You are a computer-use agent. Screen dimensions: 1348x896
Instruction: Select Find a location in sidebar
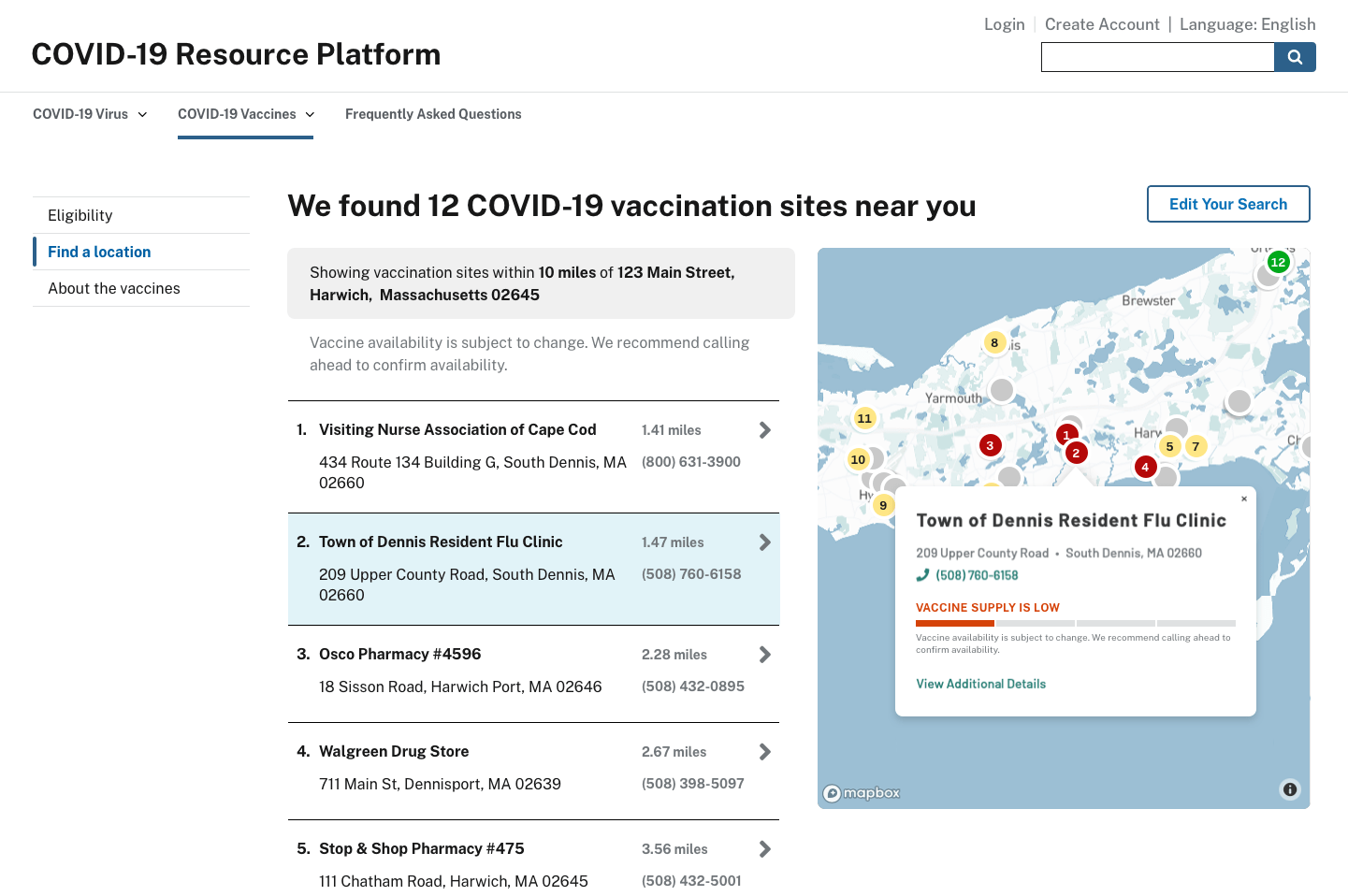coord(141,252)
